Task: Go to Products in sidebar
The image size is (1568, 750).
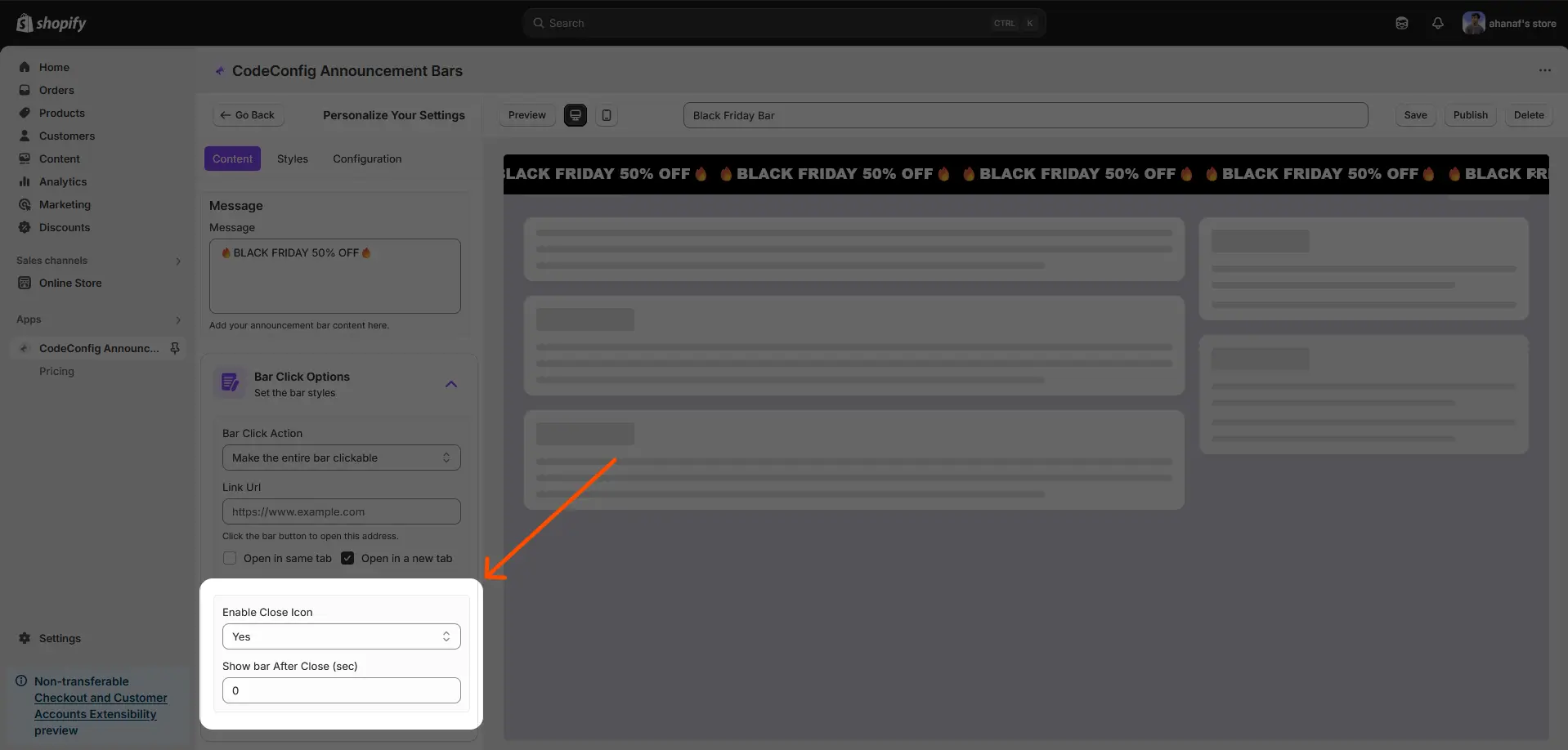Action: [x=62, y=113]
